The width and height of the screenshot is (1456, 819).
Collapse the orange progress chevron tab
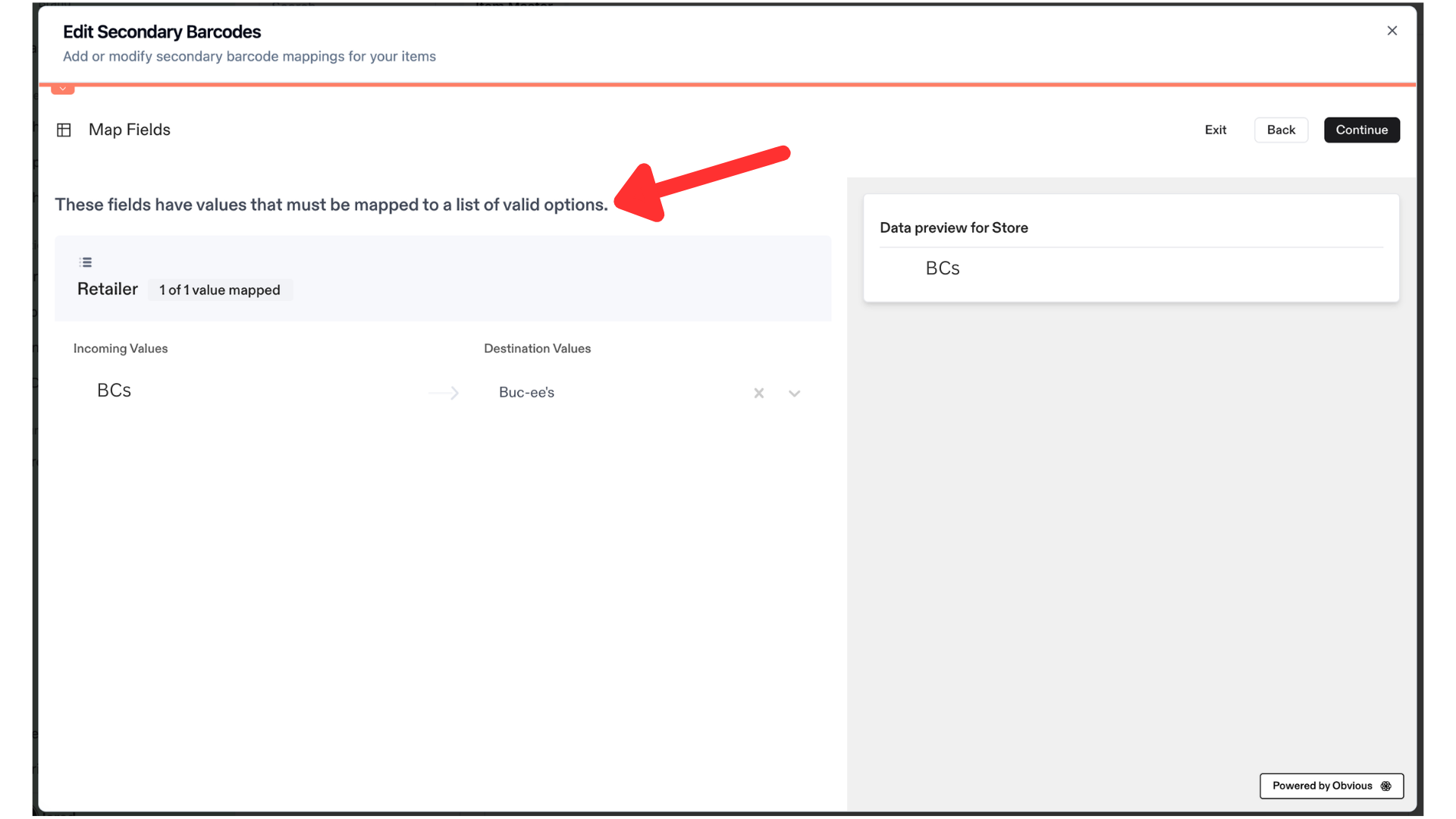click(63, 89)
